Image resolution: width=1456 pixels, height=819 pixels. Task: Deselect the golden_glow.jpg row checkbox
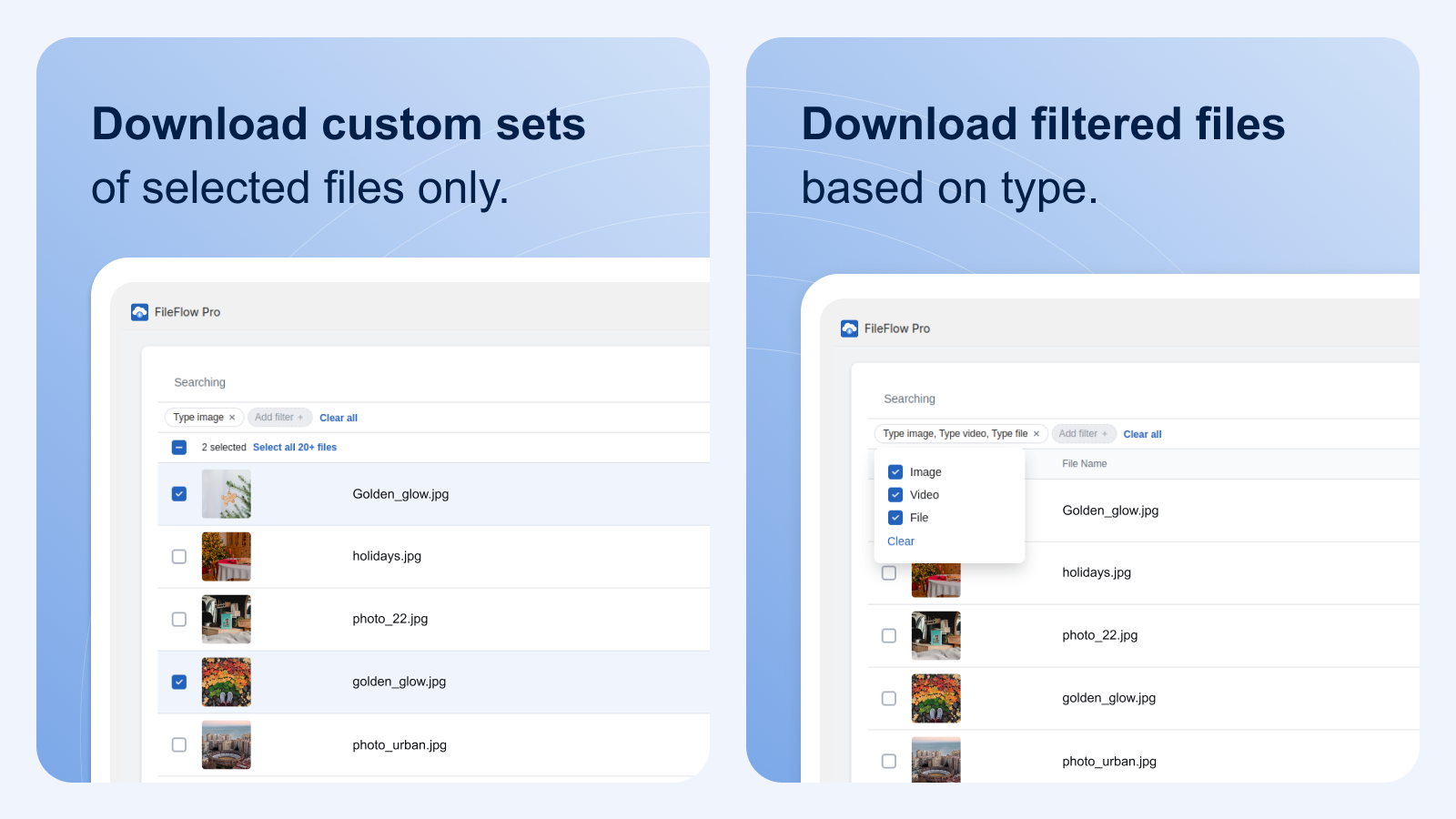coord(178,681)
